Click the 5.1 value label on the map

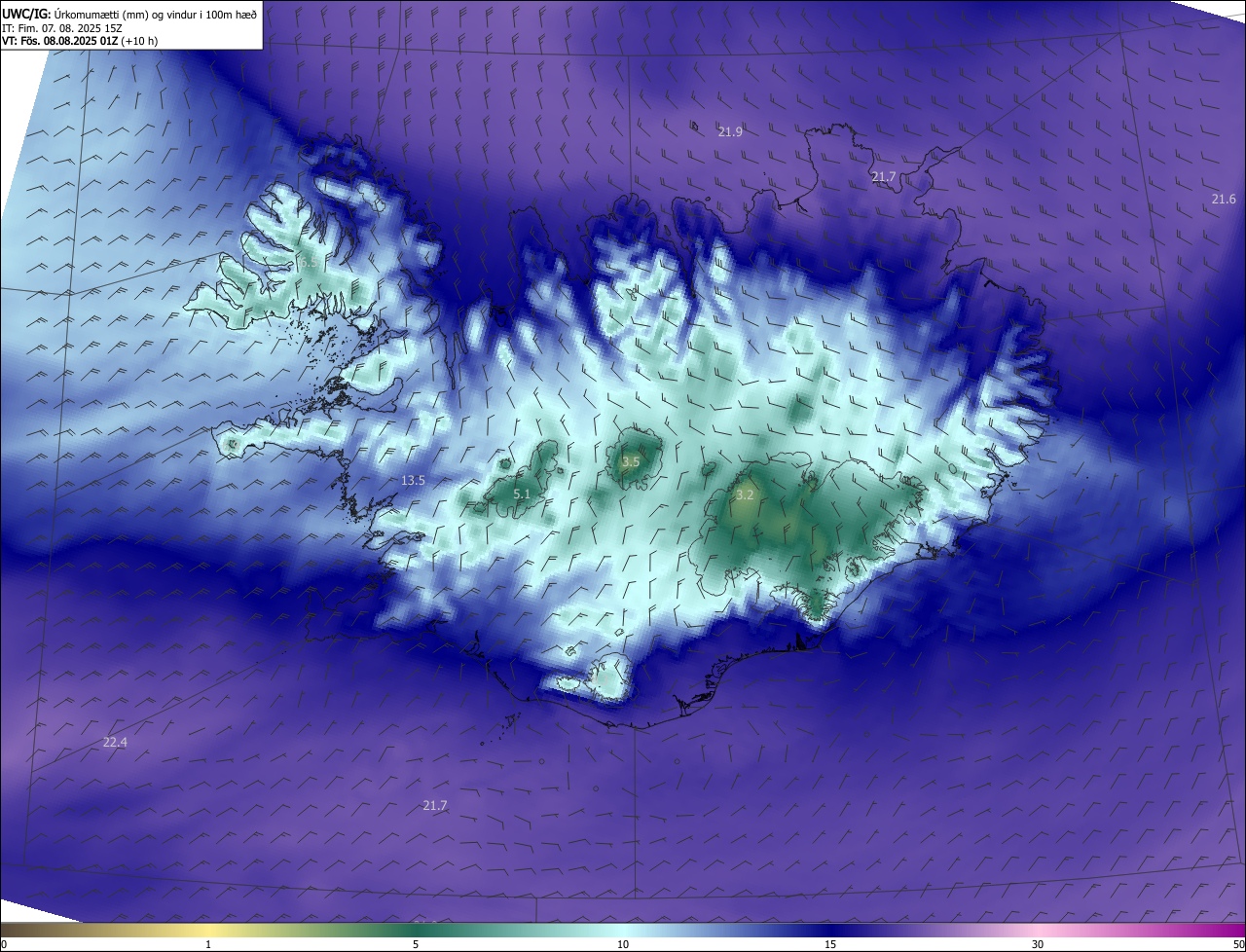(x=522, y=494)
